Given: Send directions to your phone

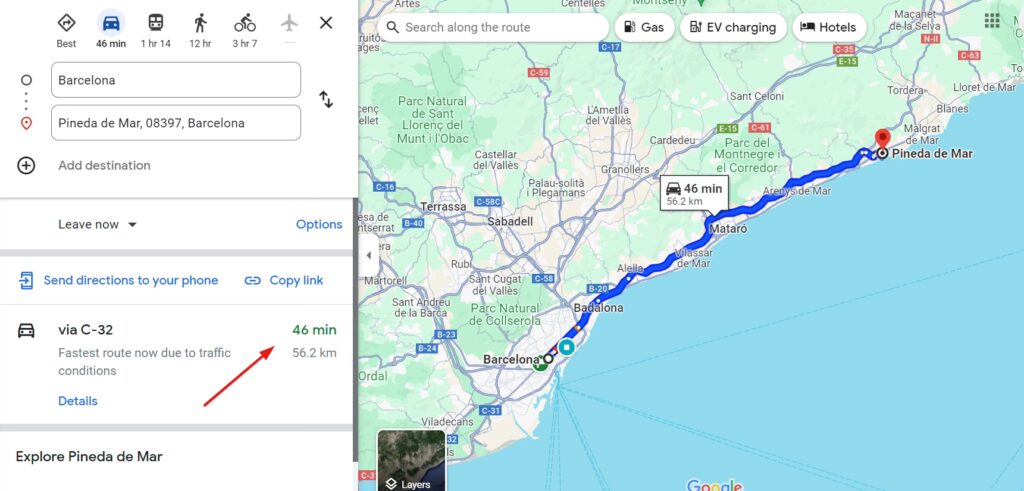Looking at the screenshot, I should (118, 281).
